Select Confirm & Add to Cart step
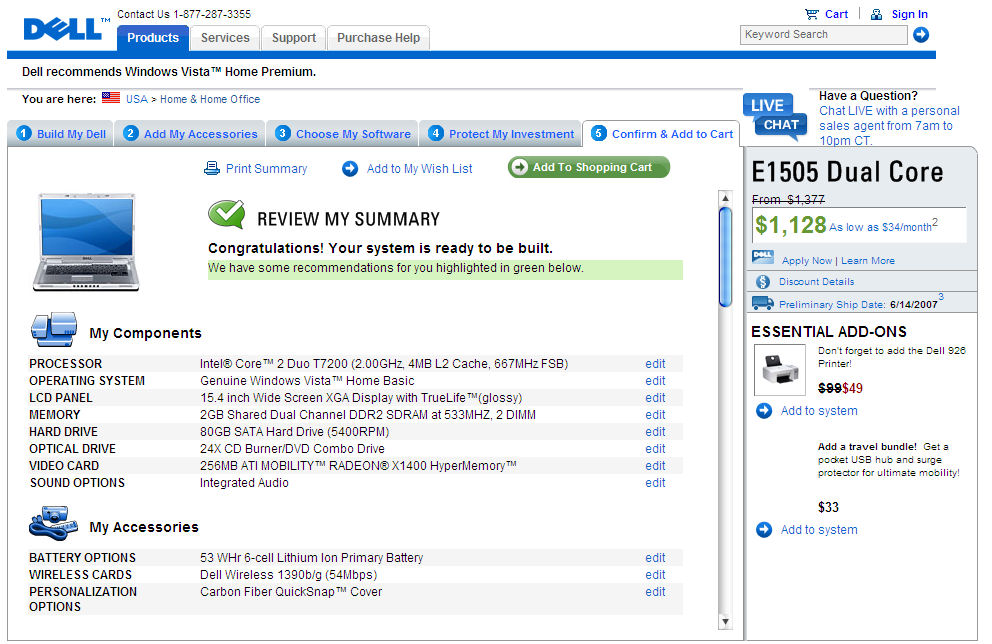This screenshot has width=992, height=644. 661,133
